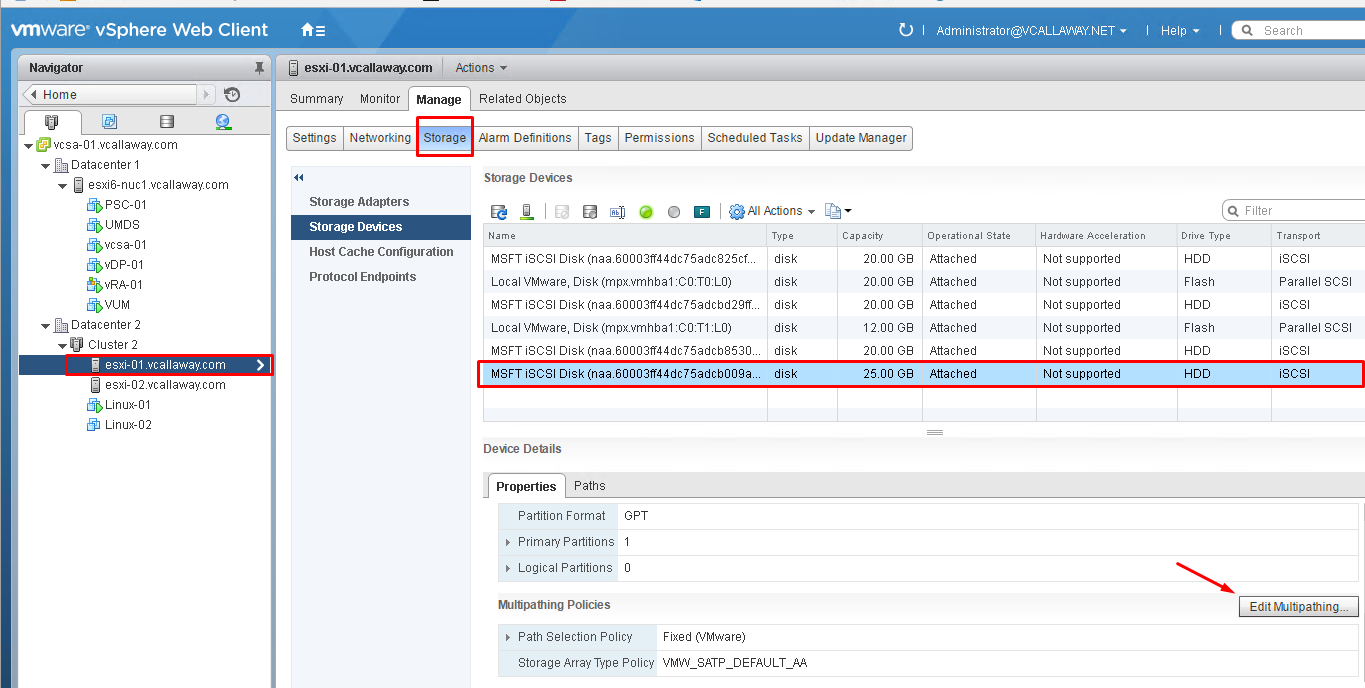Click the rescan host storage icon

click(x=526, y=211)
